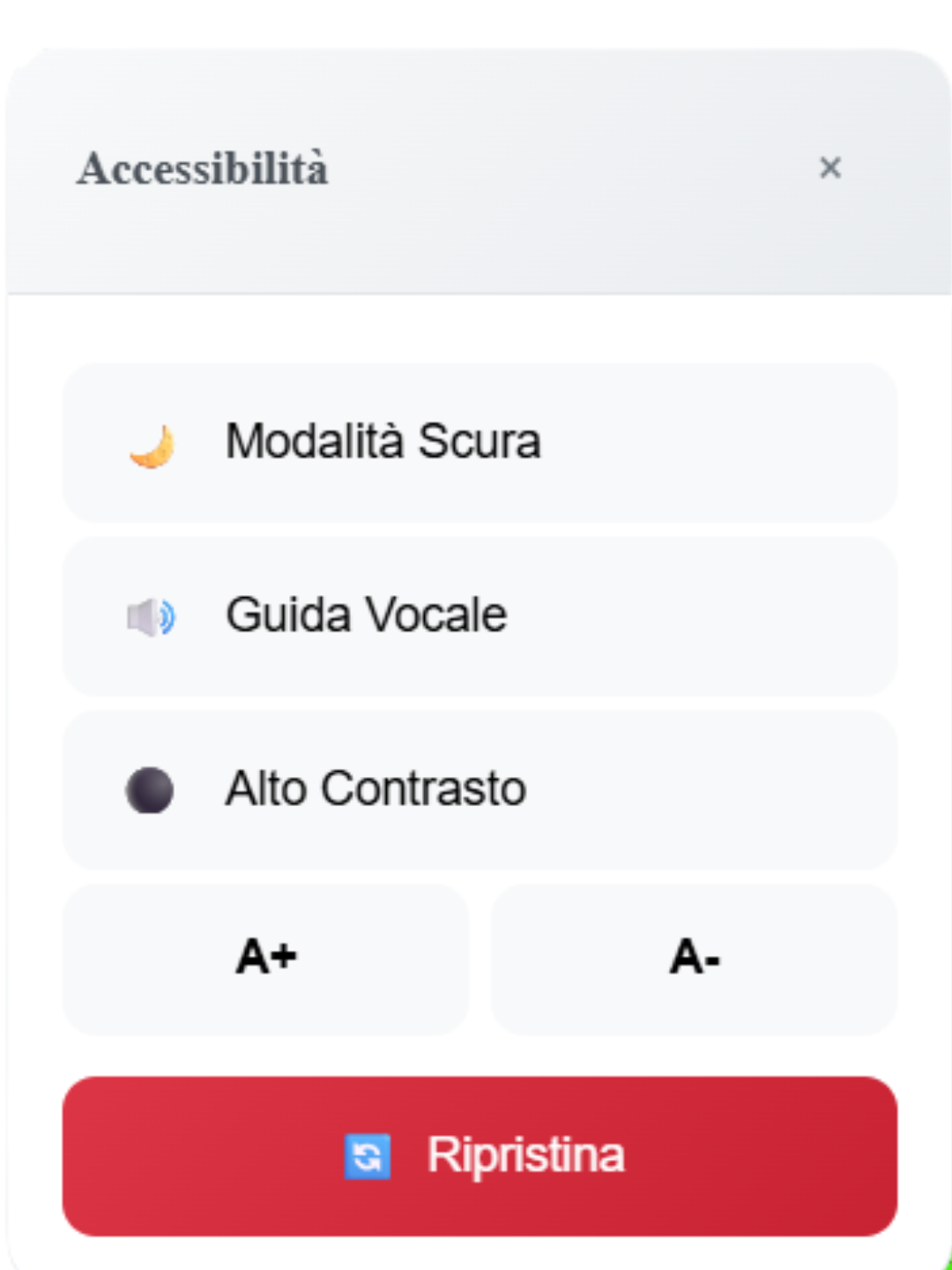The height and width of the screenshot is (1270, 952).
Task: Click the blue refresh arrows icon
Action: coord(367,1156)
